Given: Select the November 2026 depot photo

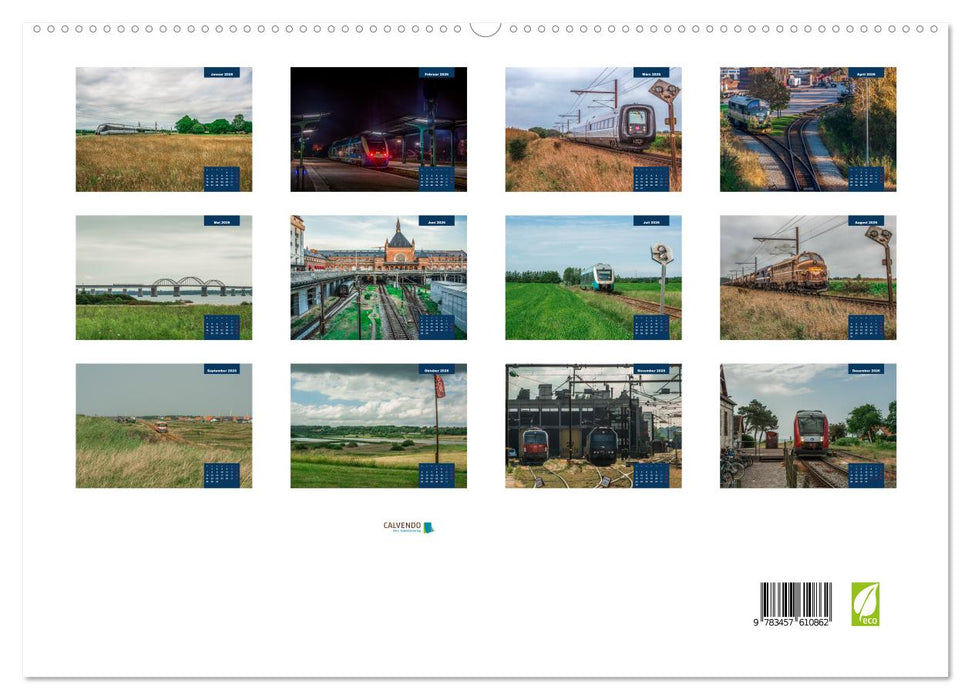Looking at the screenshot, I should pos(593,425).
